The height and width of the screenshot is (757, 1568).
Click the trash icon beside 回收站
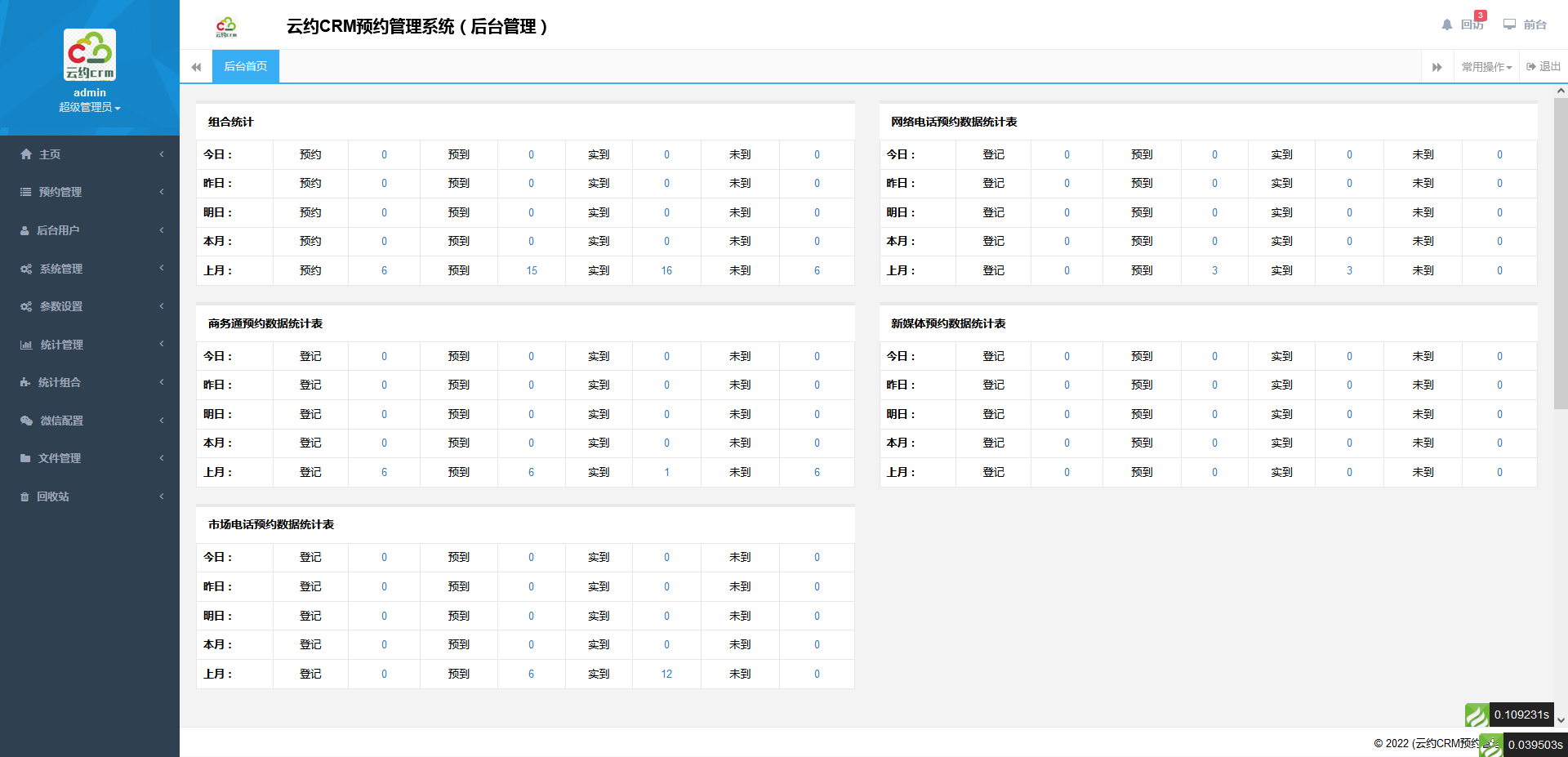[24, 497]
